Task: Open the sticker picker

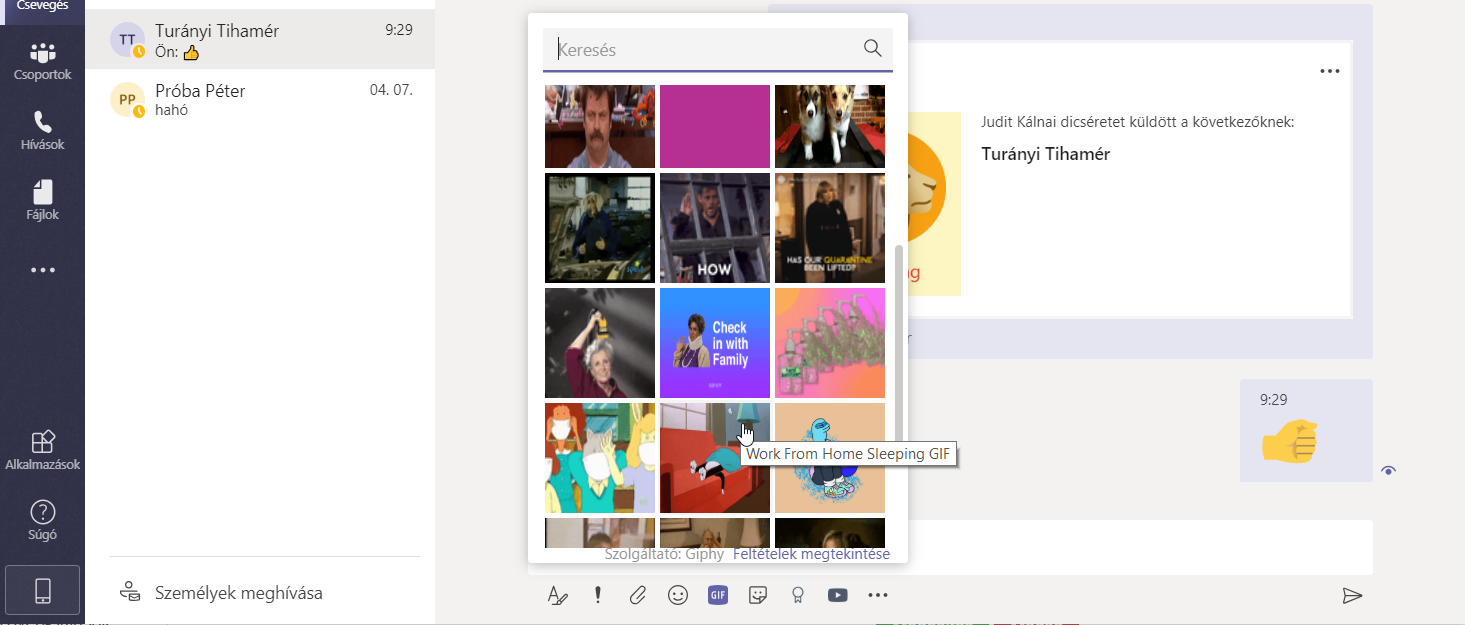Action: pos(758,596)
